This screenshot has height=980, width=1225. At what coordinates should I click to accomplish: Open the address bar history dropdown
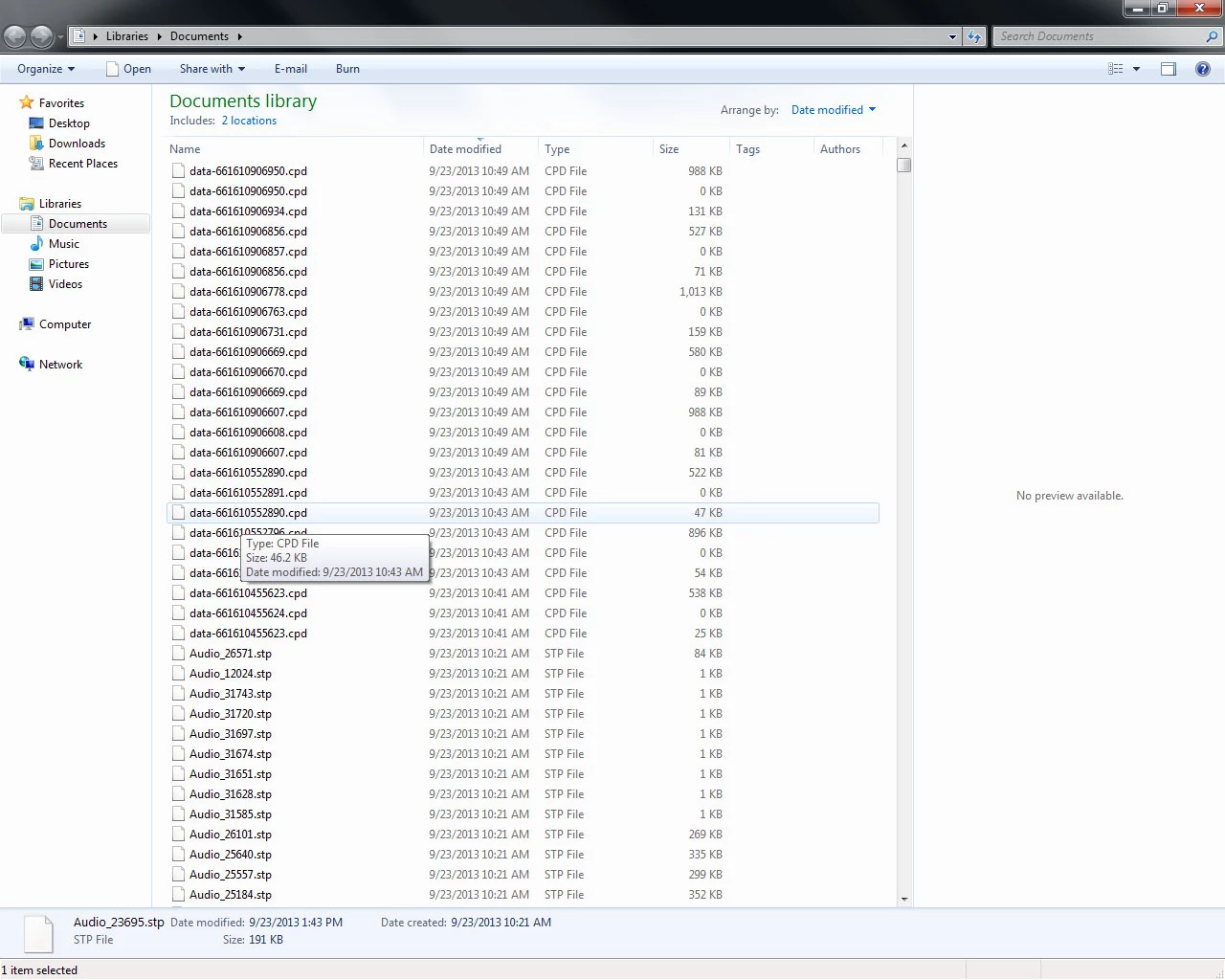pos(952,36)
